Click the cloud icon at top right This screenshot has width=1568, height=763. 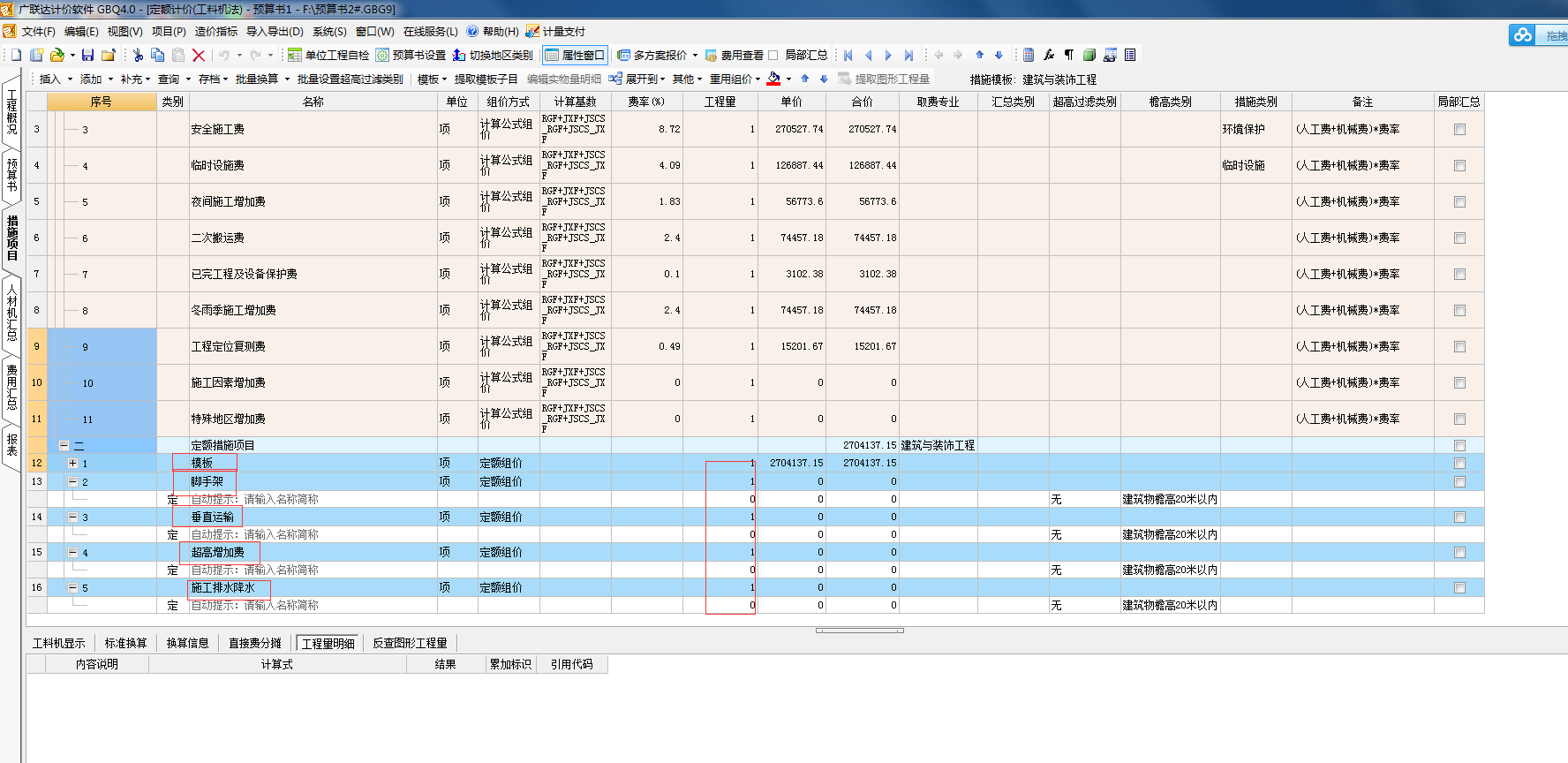1523,35
